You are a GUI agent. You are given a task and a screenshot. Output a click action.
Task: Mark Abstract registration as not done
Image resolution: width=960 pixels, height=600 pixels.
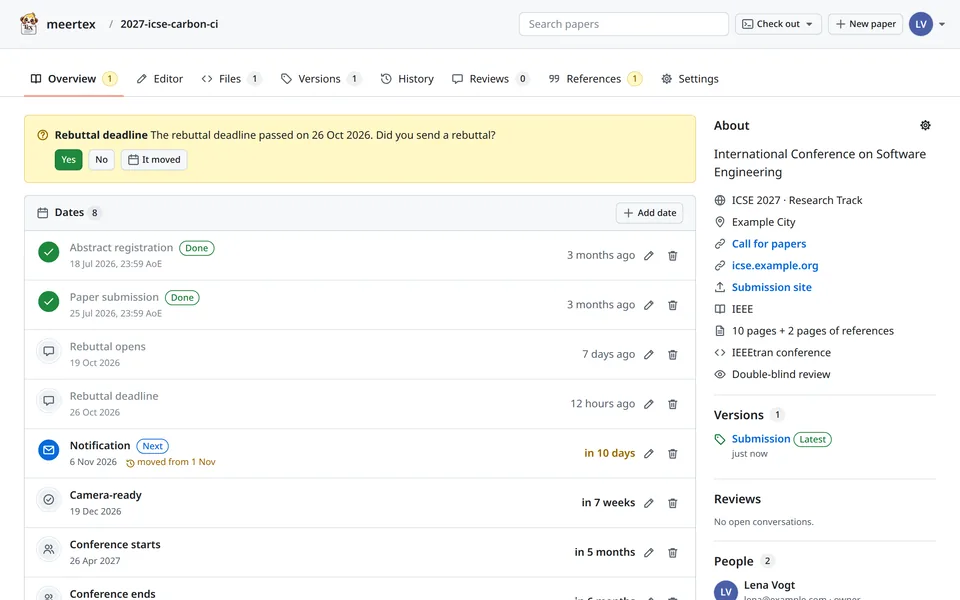(x=48, y=252)
